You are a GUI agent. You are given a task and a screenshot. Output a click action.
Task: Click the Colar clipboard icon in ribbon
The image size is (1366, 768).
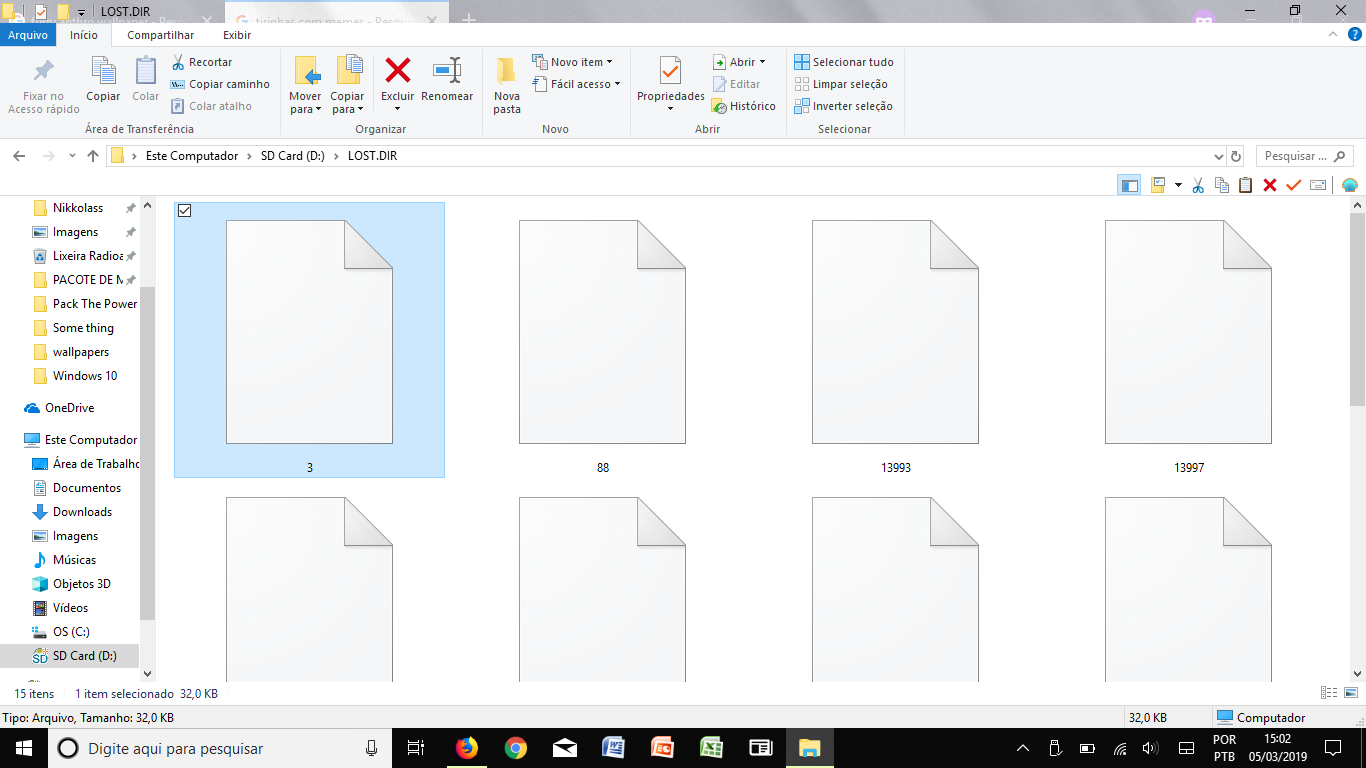(x=146, y=71)
